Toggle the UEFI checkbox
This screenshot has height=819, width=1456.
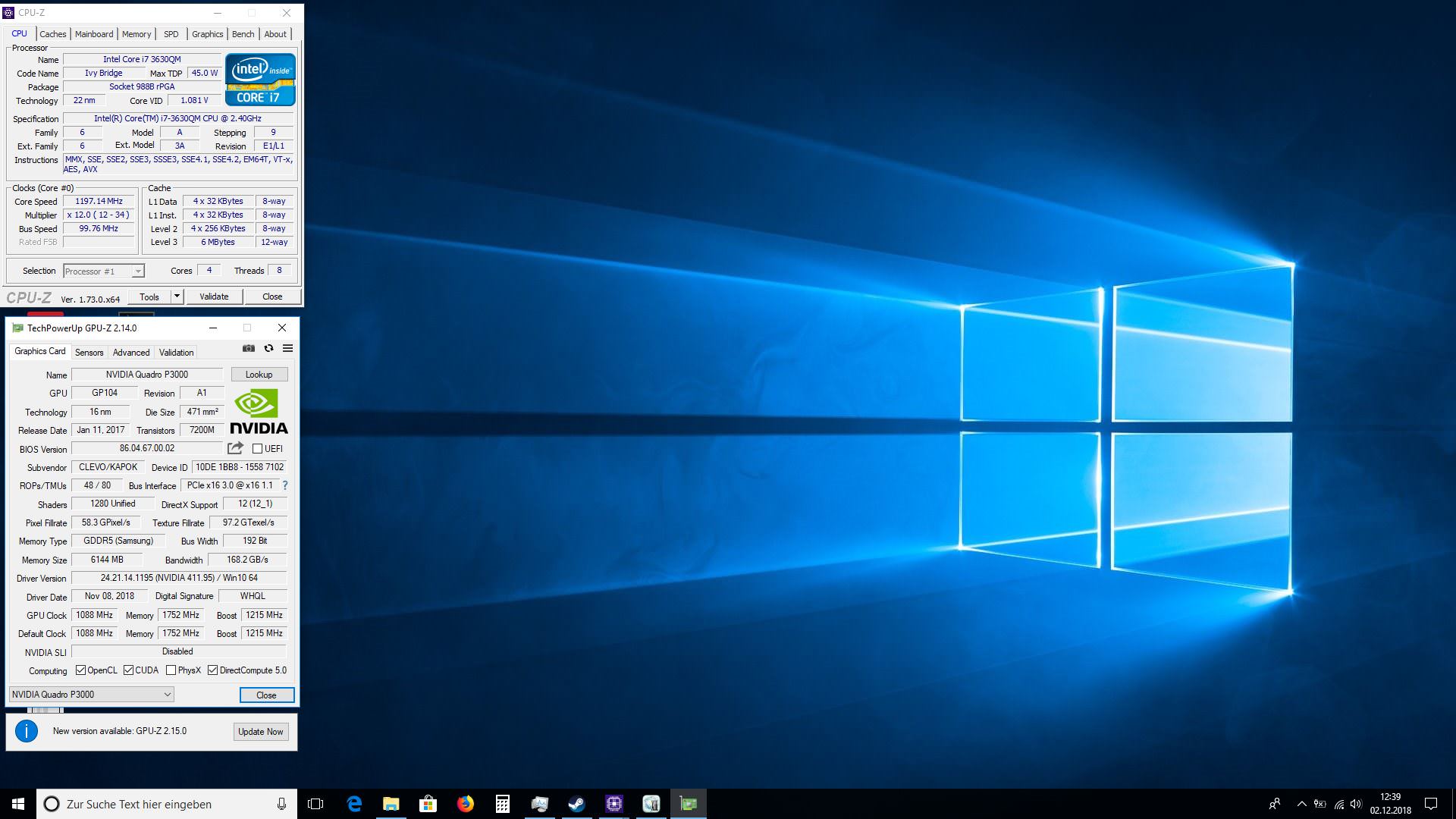[x=257, y=449]
